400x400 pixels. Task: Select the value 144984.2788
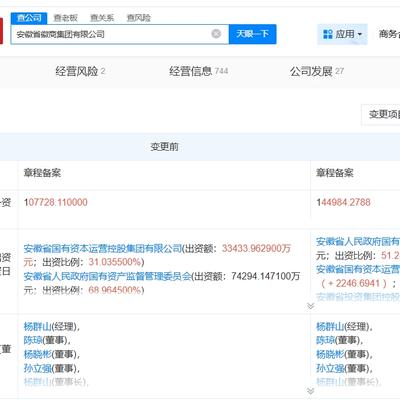(x=343, y=202)
